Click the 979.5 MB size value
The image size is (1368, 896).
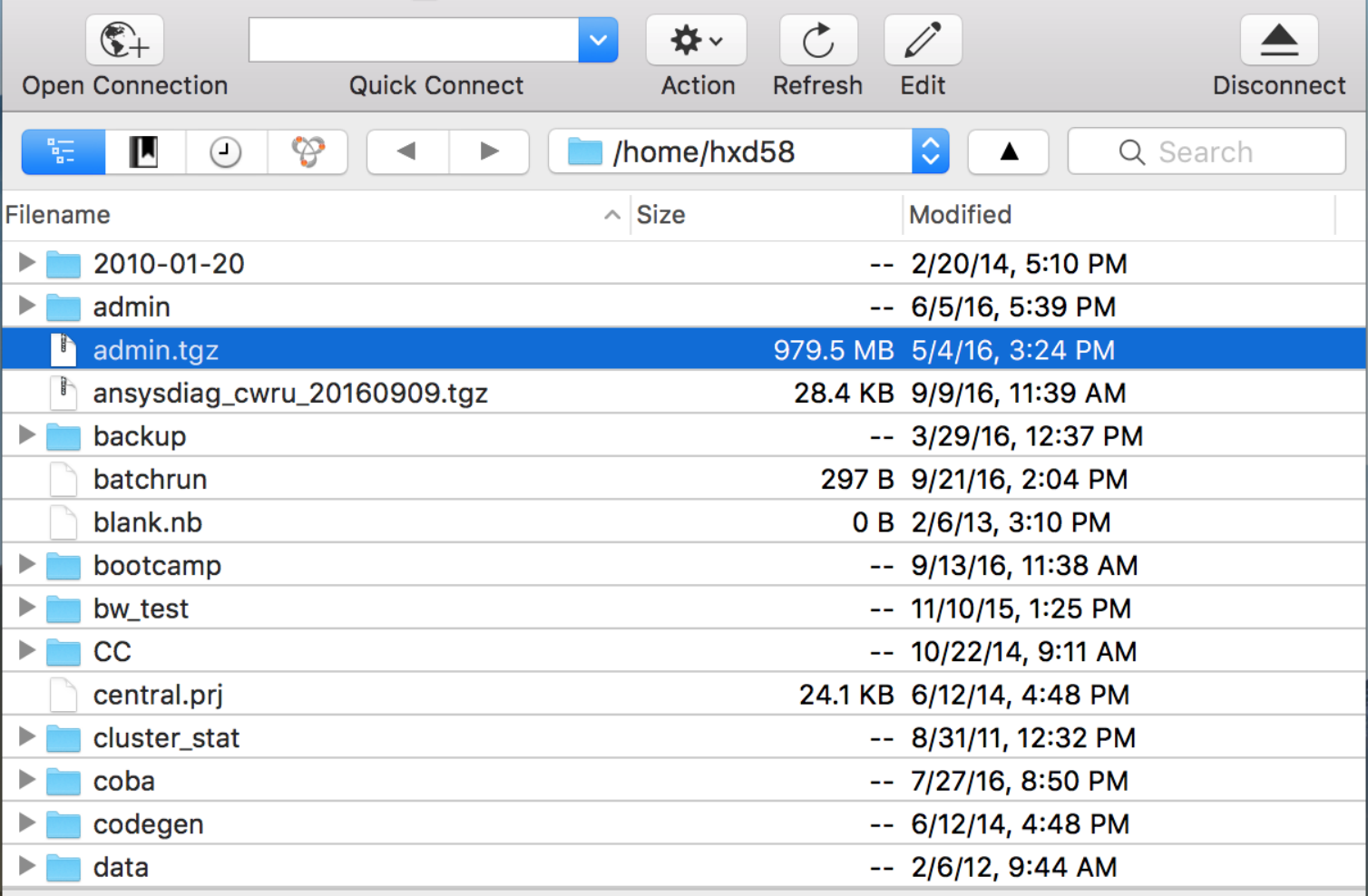(x=834, y=350)
